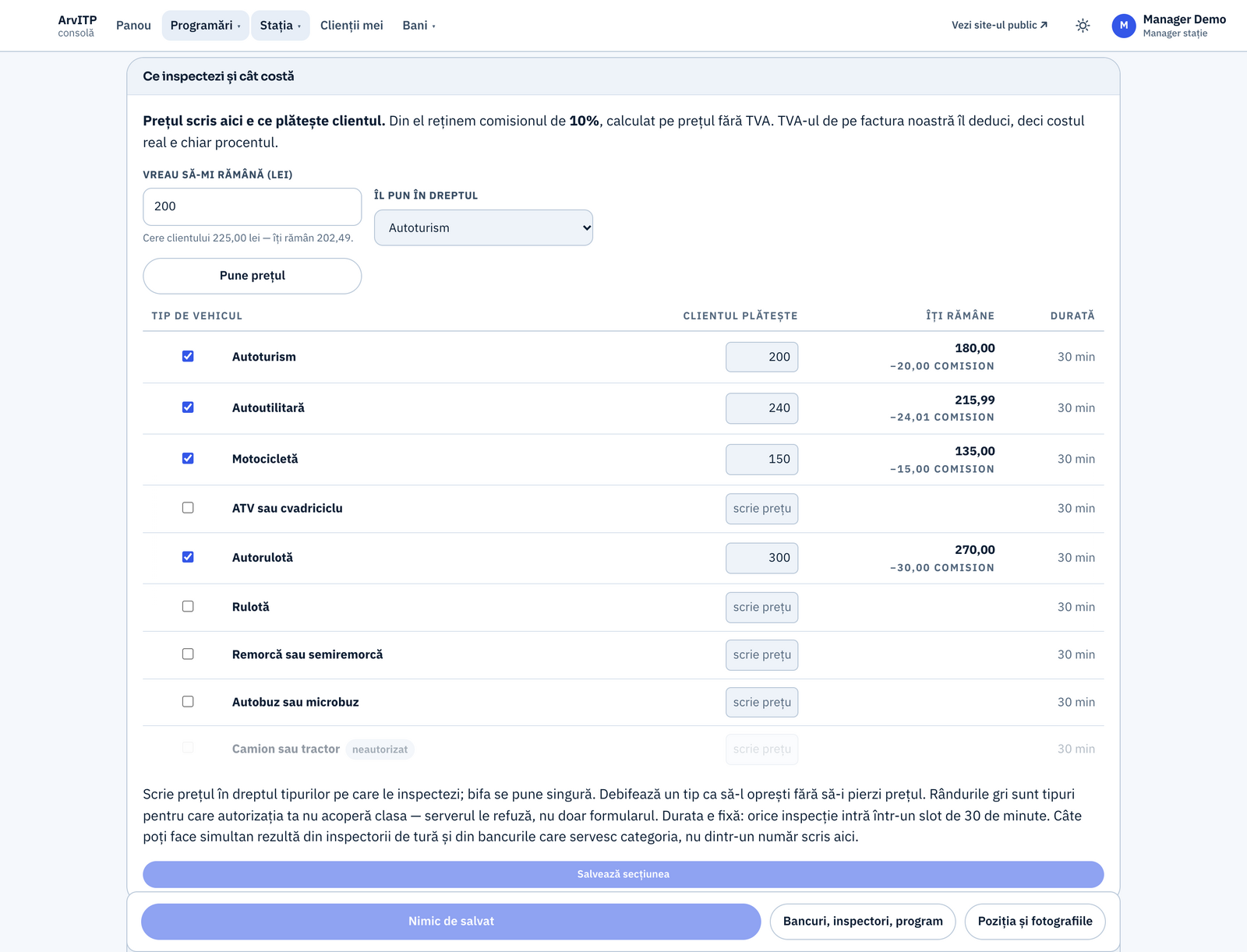
Task: Click the −24,01 COMISION text
Action: coord(942,418)
